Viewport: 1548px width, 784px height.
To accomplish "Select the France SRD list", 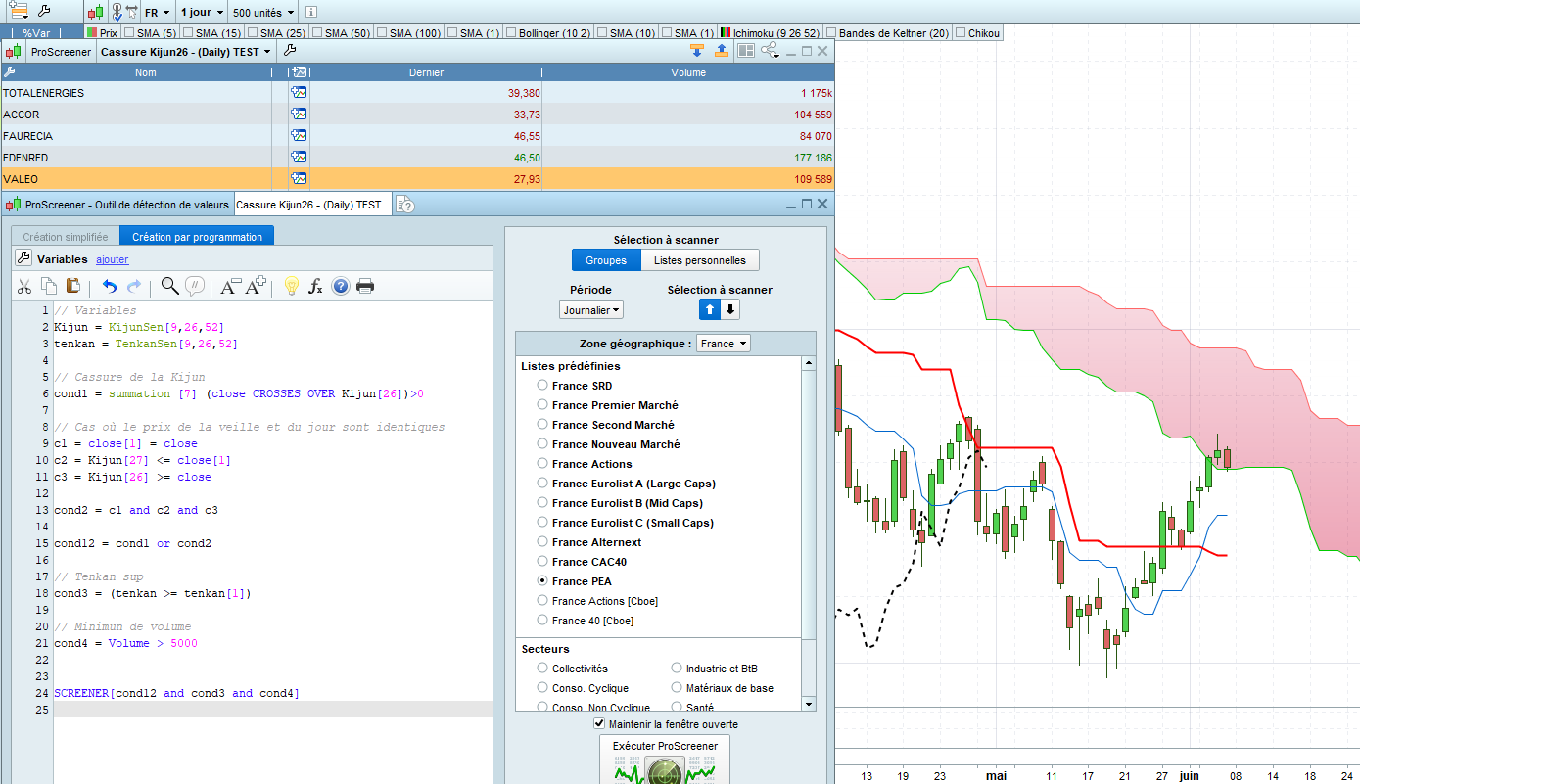I will click(x=542, y=385).
